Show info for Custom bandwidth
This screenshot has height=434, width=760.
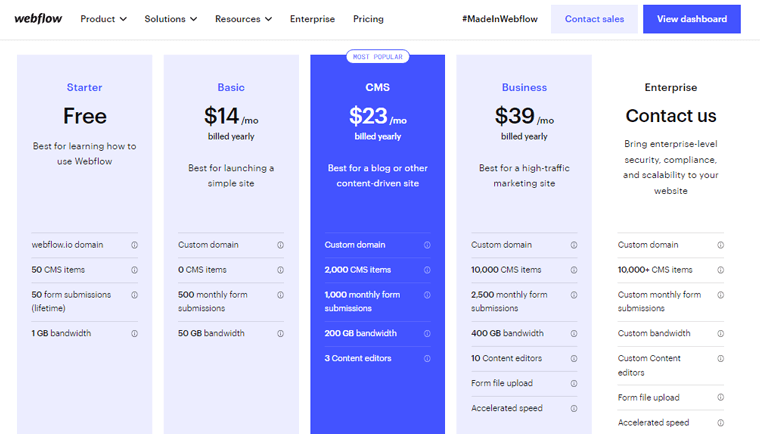point(721,334)
